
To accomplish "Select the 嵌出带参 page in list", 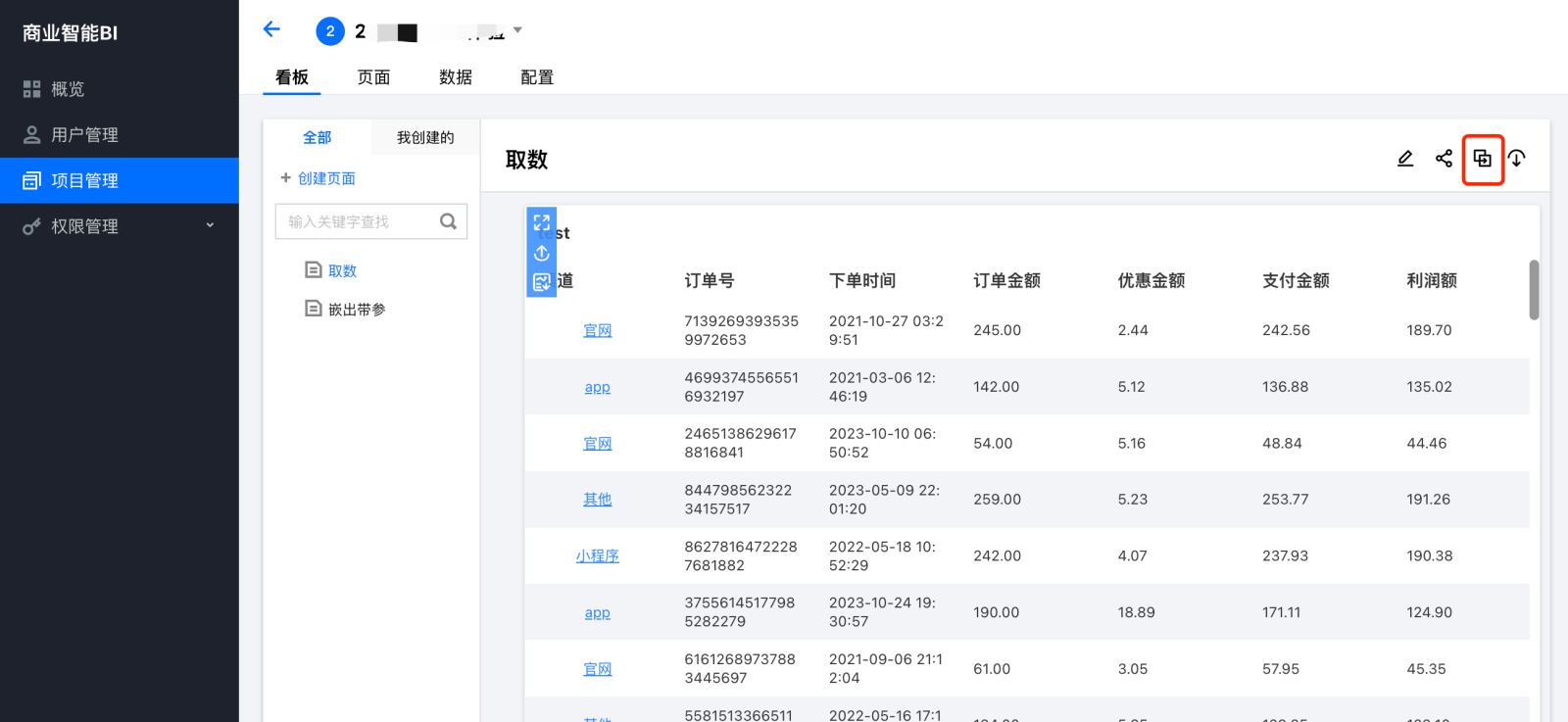I will pos(357,310).
